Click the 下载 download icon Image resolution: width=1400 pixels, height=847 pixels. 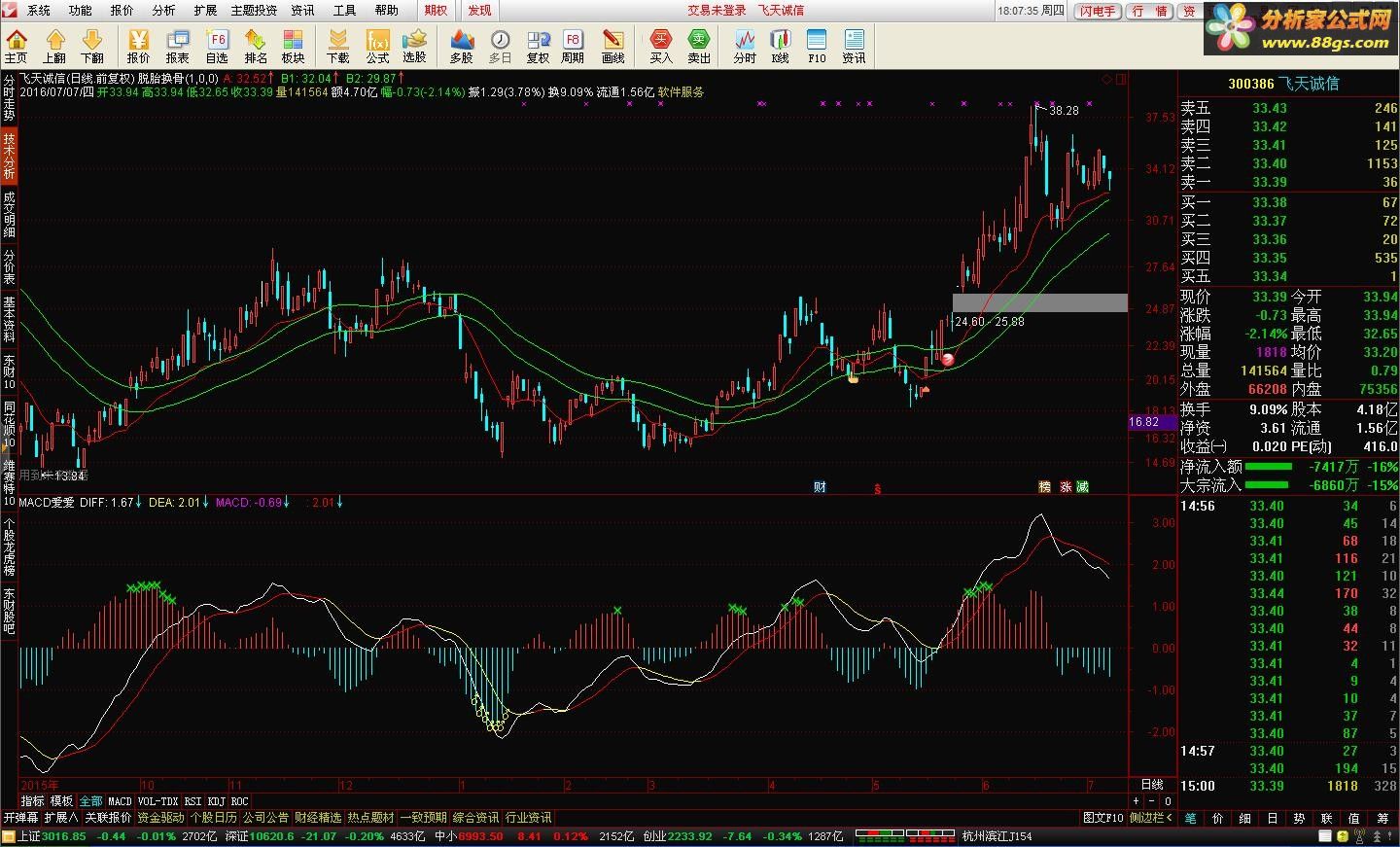(338, 46)
